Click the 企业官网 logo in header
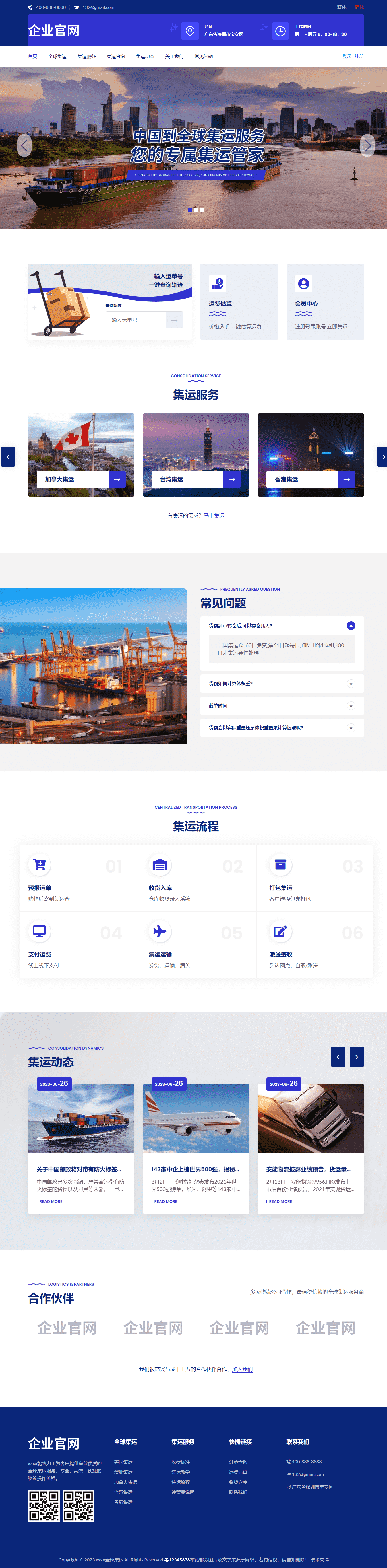Viewport: 387px width, 1568px height. pyautogui.click(x=54, y=30)
